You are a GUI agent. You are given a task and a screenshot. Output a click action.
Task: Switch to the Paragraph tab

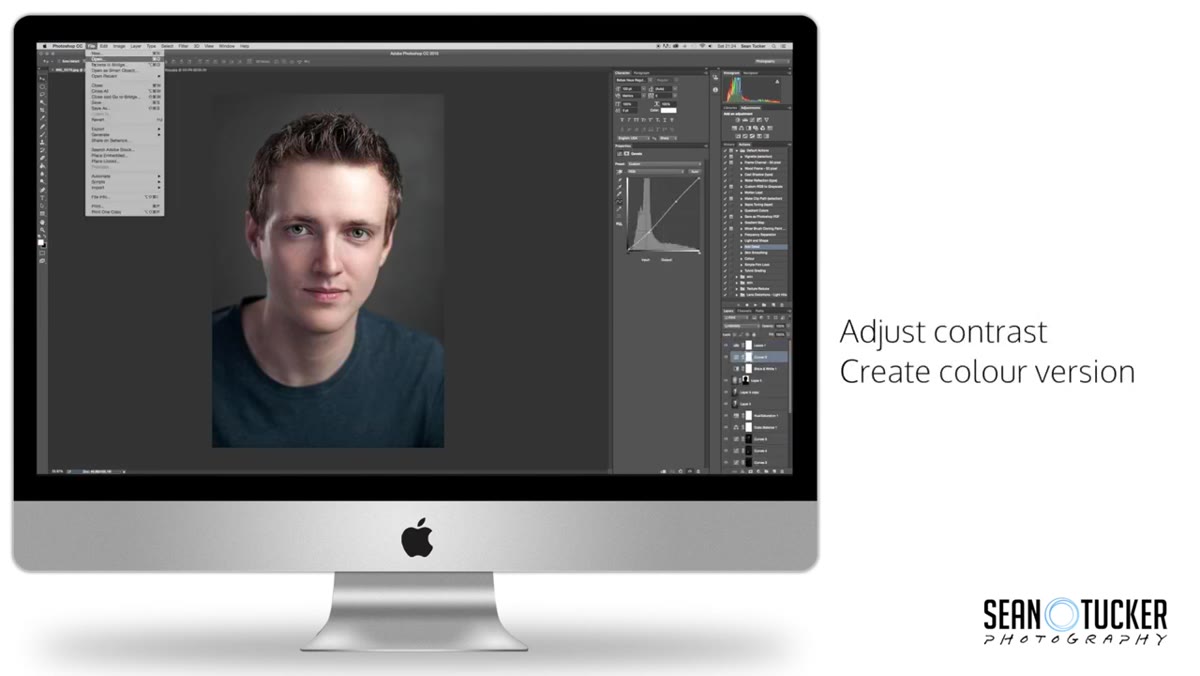coord(641,73)
